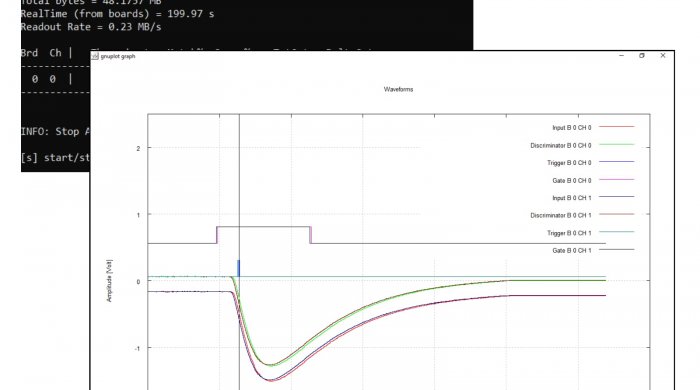
Task: Hide the Gate B 0 CH 0 curve
Action: click(x=571, y=180)
